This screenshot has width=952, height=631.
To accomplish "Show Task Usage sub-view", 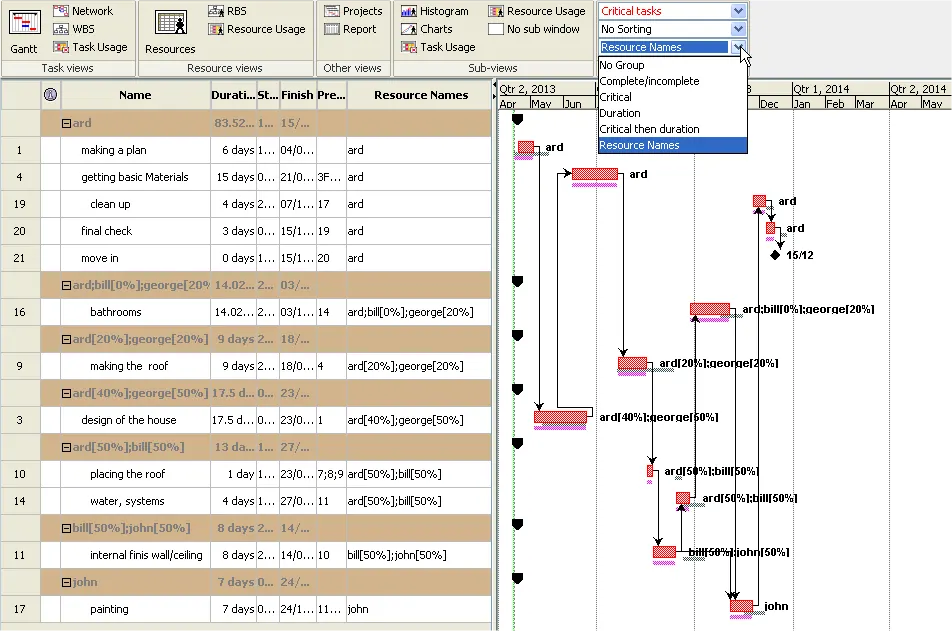I will 438,47.
